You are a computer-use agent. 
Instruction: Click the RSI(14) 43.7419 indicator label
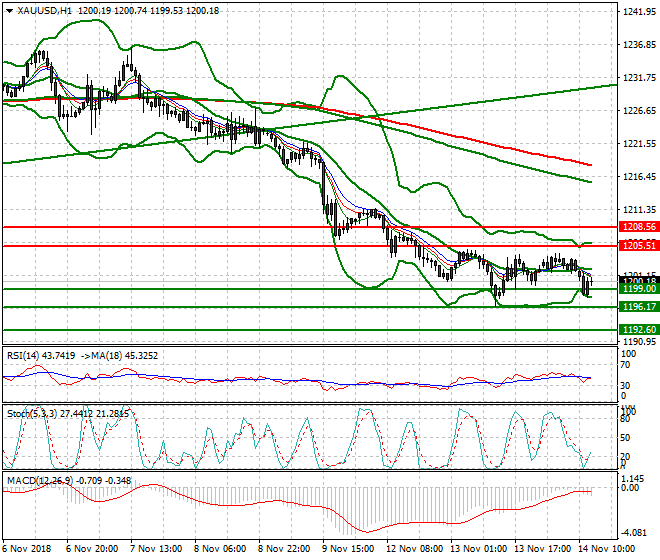(x=41, y=356)
